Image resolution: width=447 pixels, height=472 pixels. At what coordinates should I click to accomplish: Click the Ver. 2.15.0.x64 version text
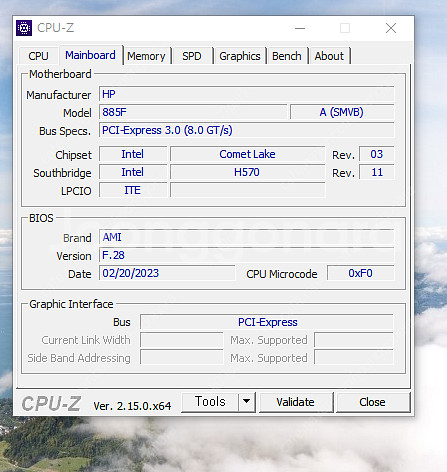coord(132,406)
